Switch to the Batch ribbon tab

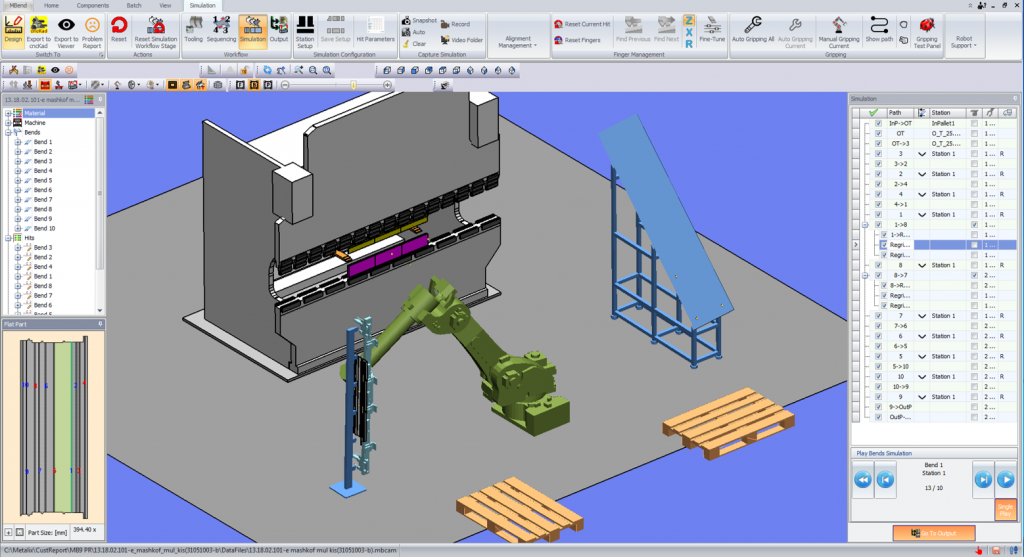pos(134,5)
